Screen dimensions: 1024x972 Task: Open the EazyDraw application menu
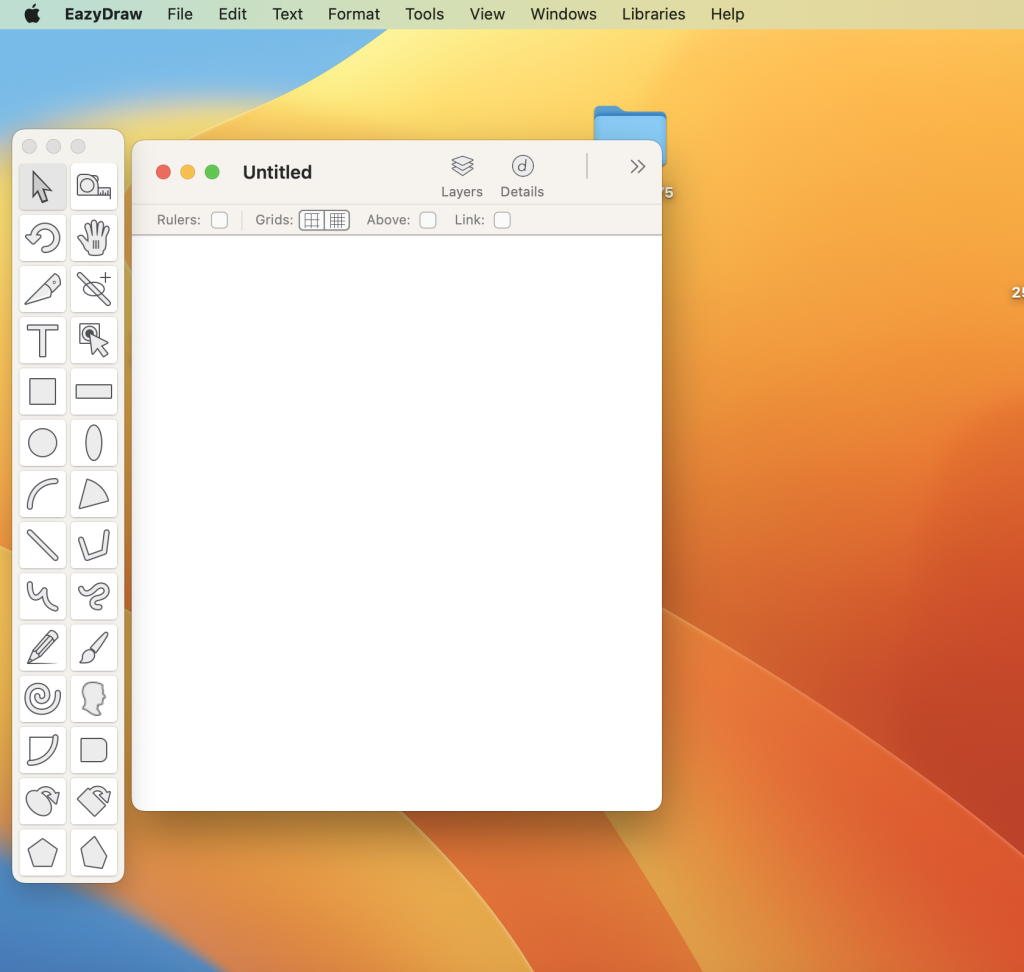[x=103, y=14]
